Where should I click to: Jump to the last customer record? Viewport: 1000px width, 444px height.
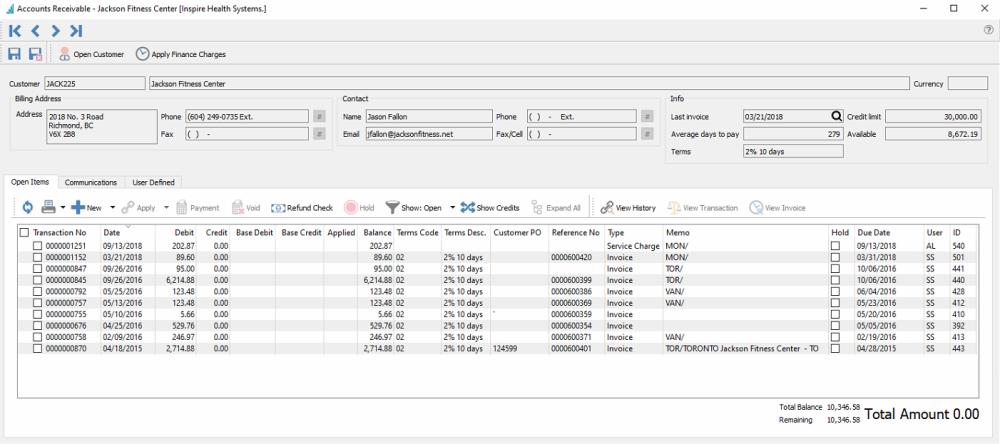pyautogui.click(x=76, y=31)
